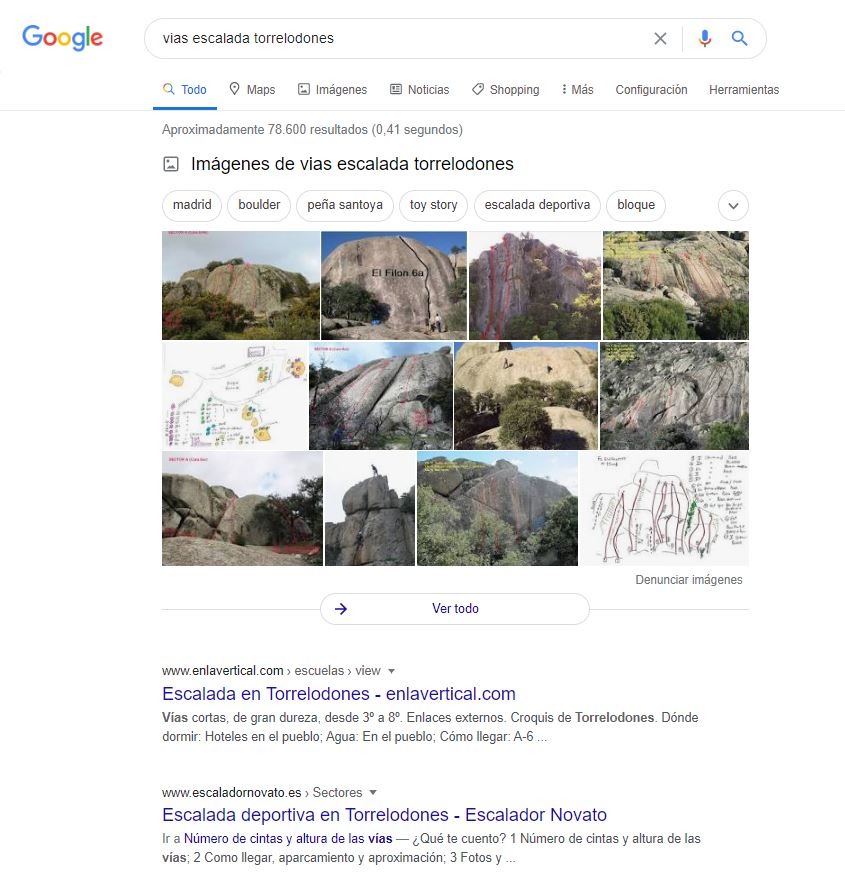Go to the Shopping tab

pyautogui.click(x=505, y=90)
